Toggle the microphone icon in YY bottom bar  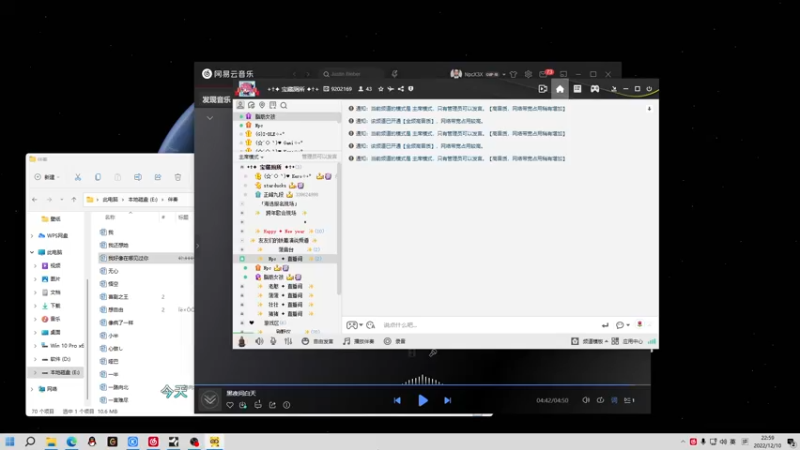pos(273,341)
